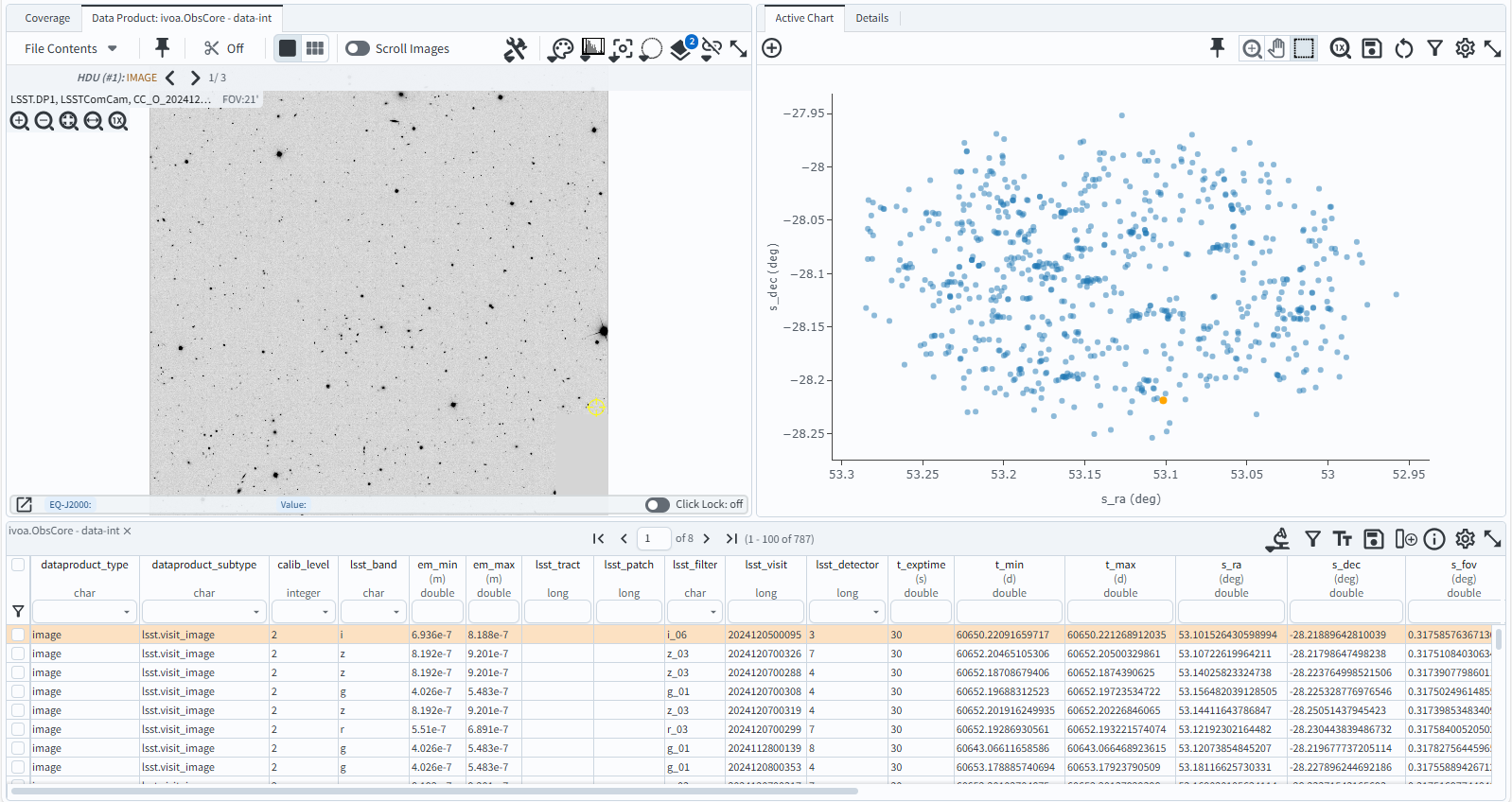Click the table info icon
Image resolution: width=1512 pixels, height=802 pixels.
1434,539
